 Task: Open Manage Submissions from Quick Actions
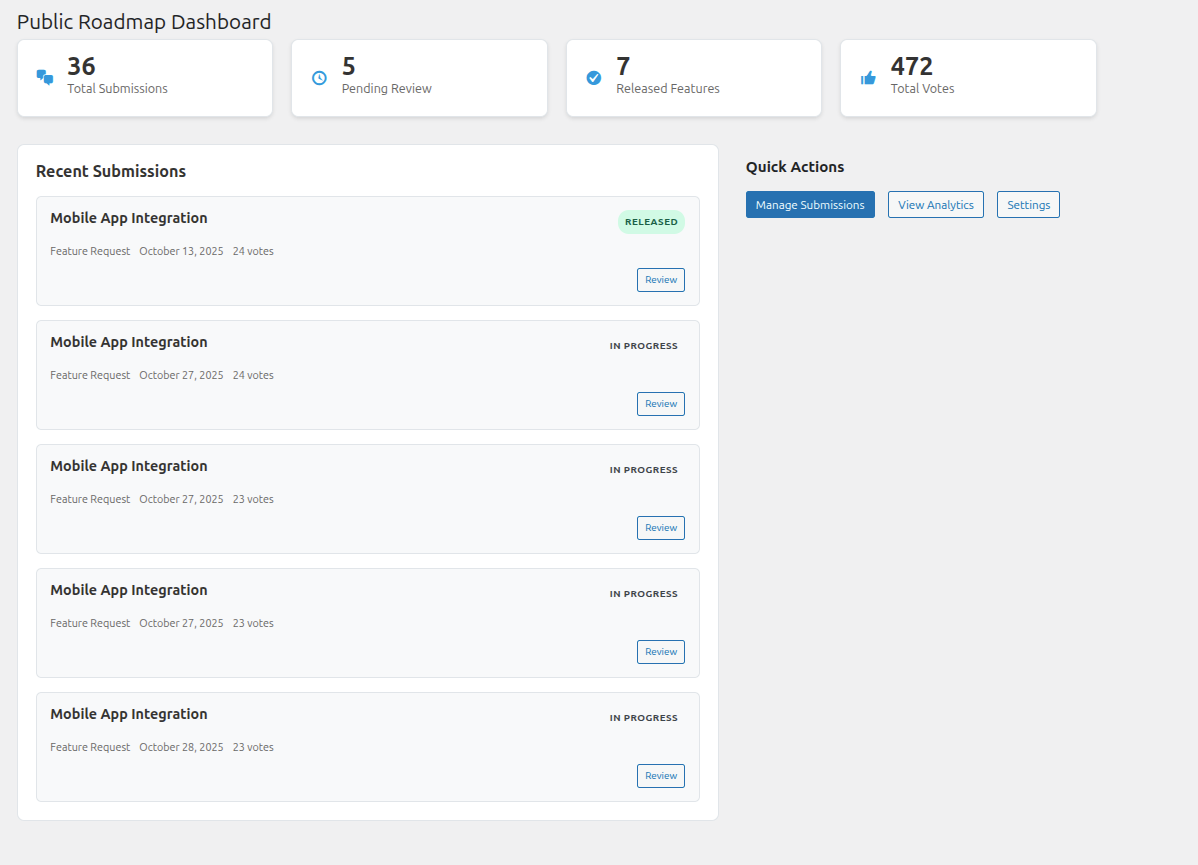[810, 205]
